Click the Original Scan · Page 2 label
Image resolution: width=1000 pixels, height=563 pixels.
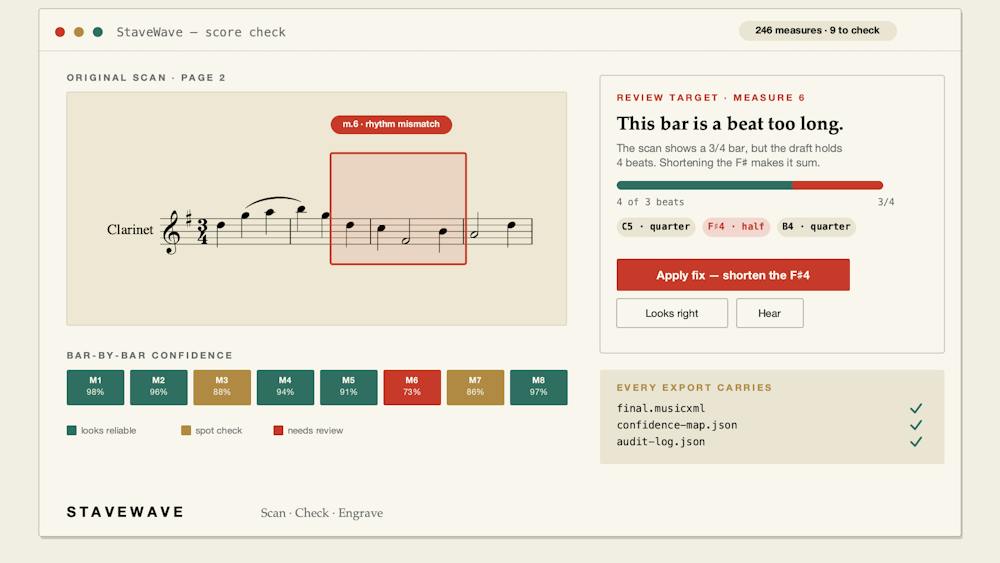[146, 78]
